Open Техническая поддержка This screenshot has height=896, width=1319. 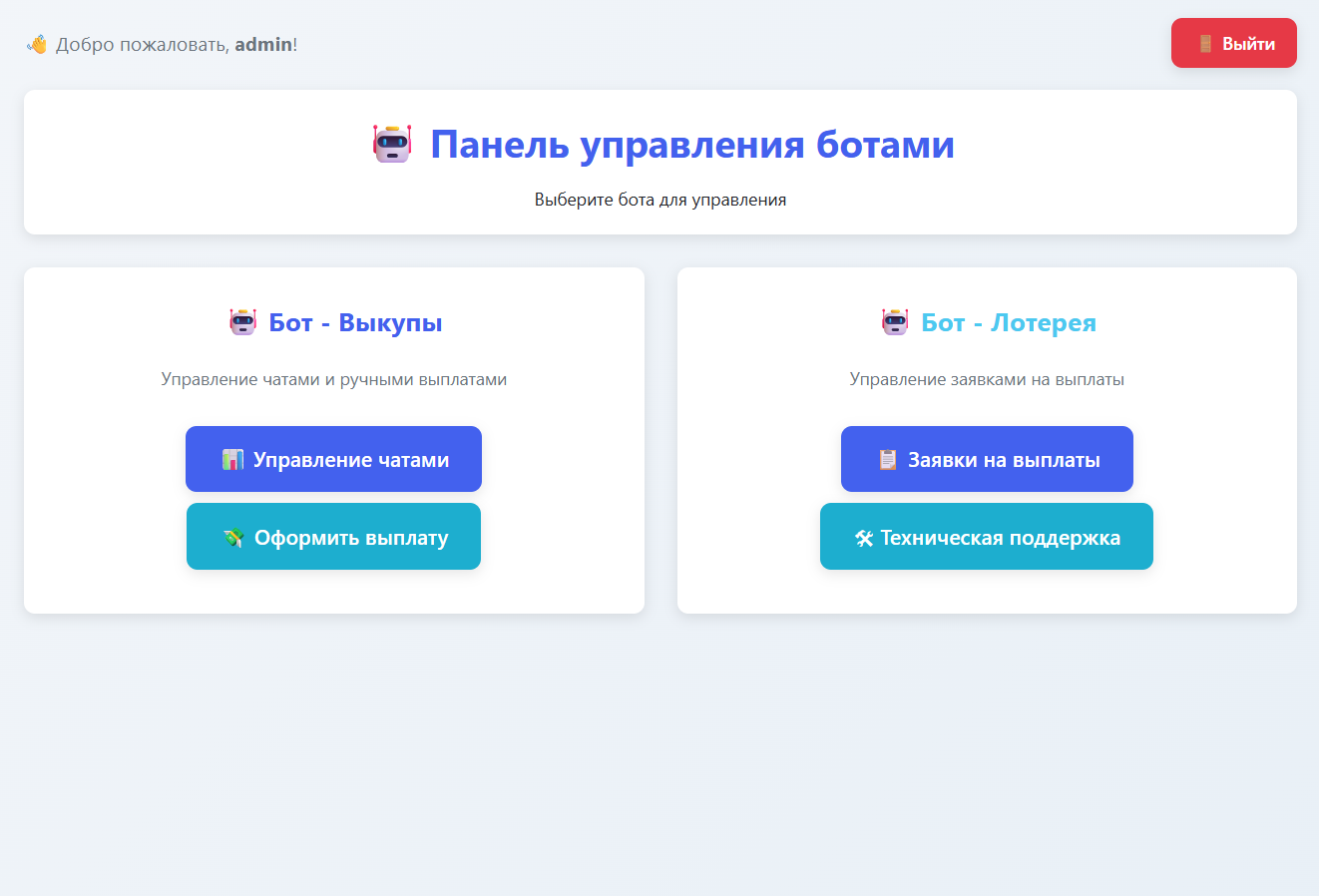click(987, 536)
